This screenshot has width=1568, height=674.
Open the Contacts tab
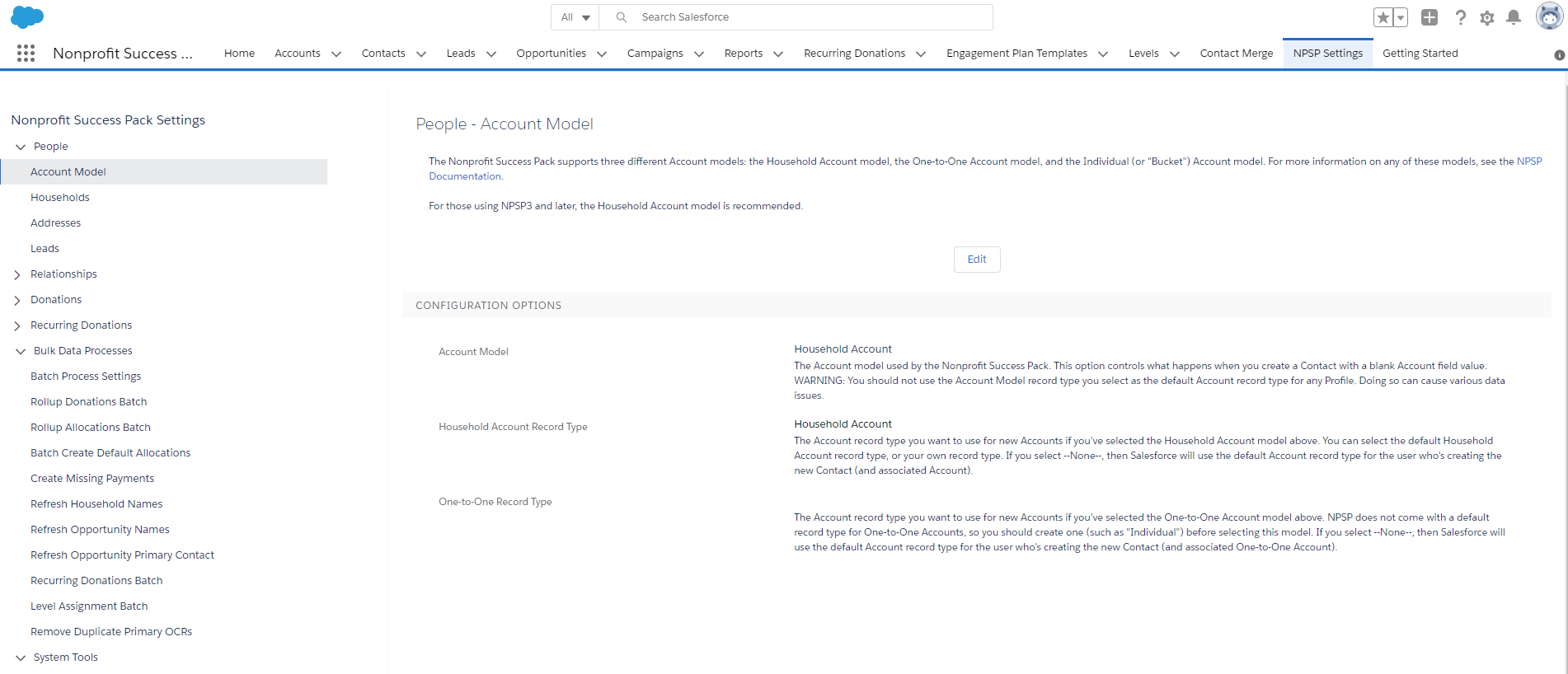(x=383, y=54)
